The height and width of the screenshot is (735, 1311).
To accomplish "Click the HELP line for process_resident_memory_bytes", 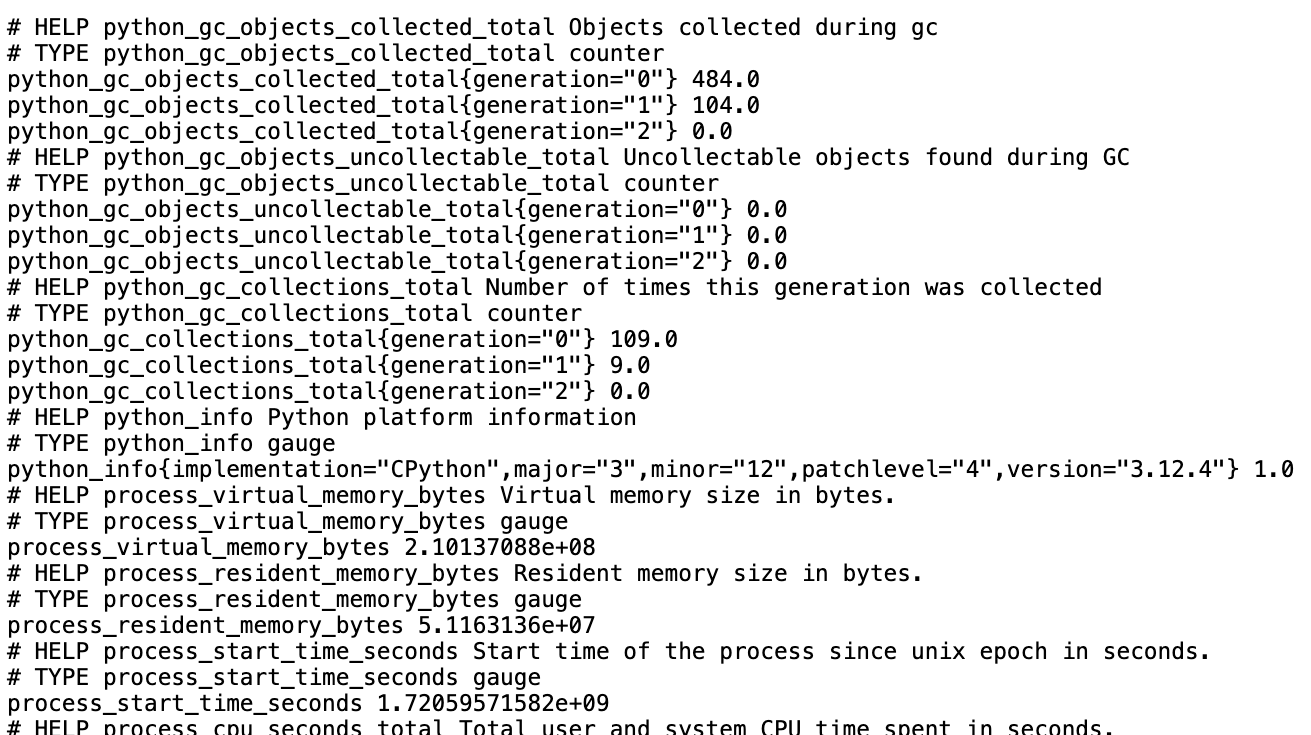I will pyautogui.click(x=465, y=573).
